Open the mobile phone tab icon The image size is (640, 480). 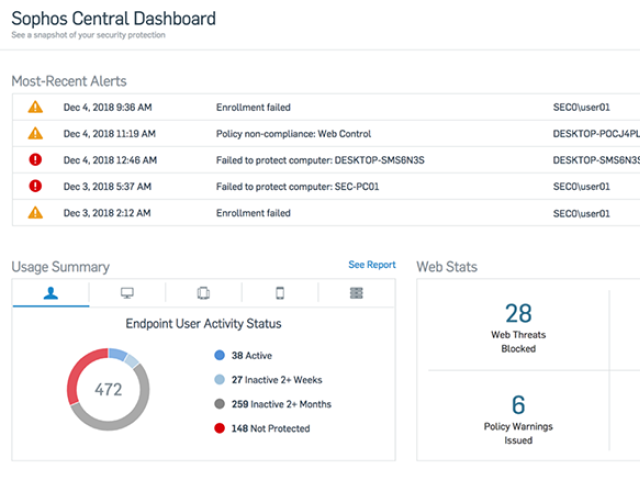(x=280, y=293)
